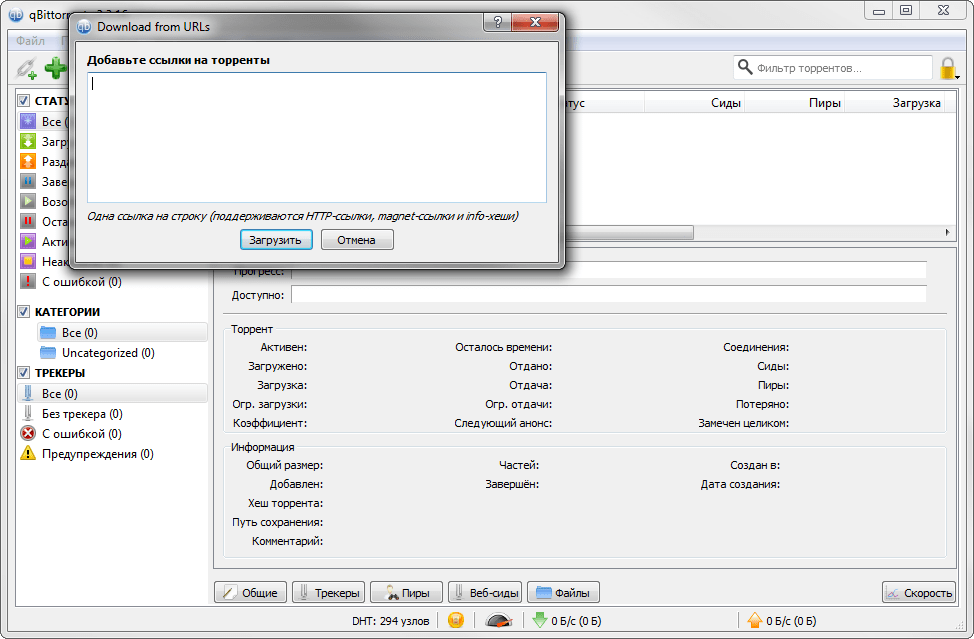974x639 pixels.
Task: Click the 'Загрузка' column header
Action: (894, 103)
